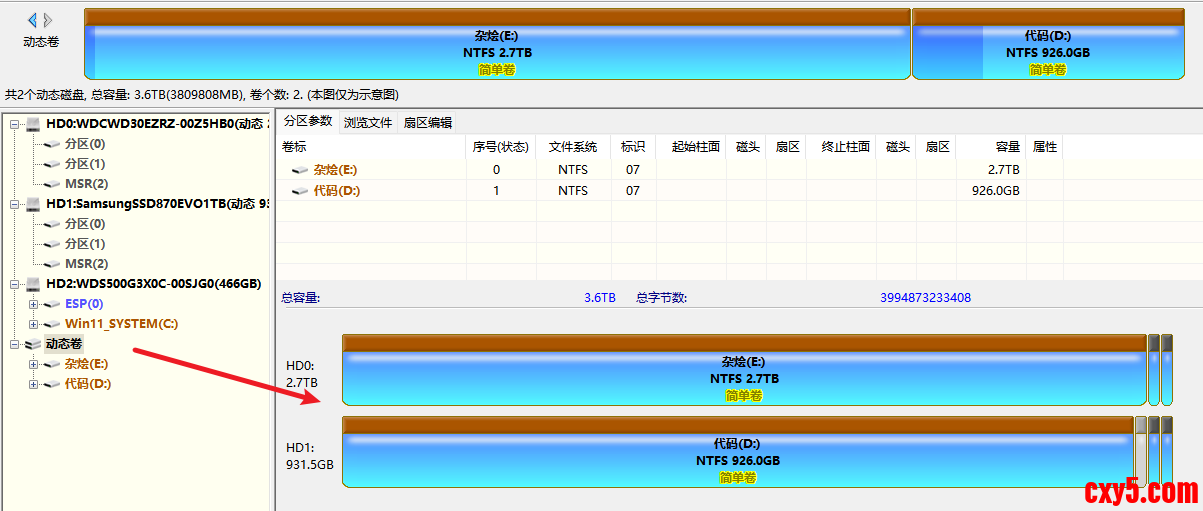
Task: Click the hard disk icon beside HD2:WDS500G3X0C
Action: (33, 284)
